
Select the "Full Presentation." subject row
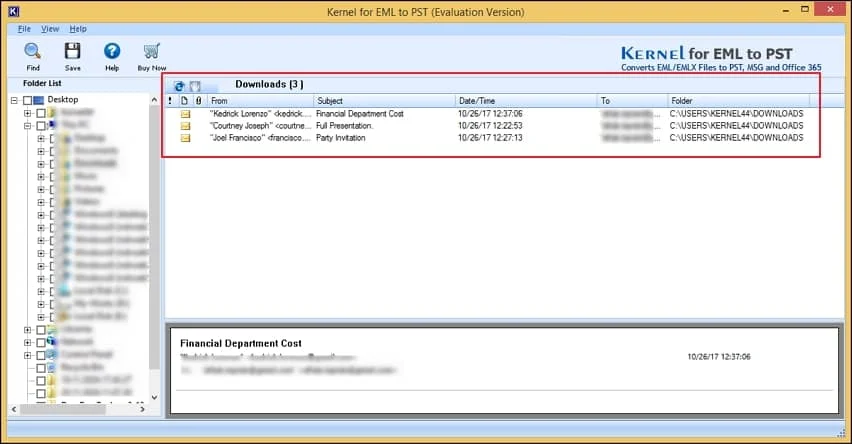click(344, 126)
